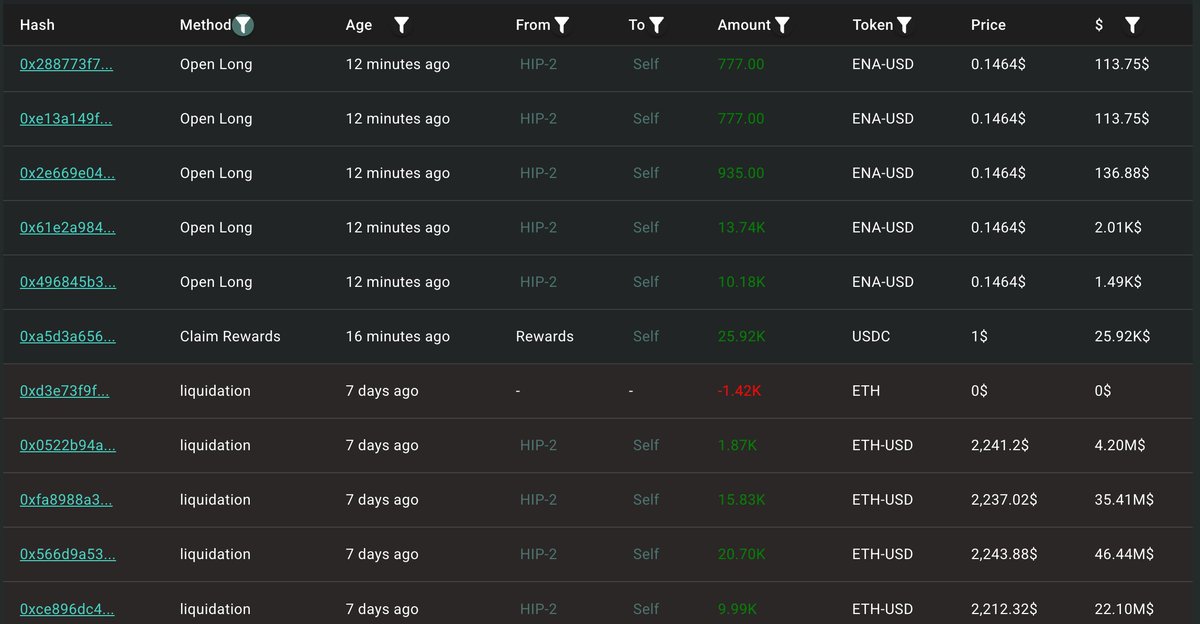Follow the 0xce896dc4 hash link

pyautogui.click(x=67, y=608)
